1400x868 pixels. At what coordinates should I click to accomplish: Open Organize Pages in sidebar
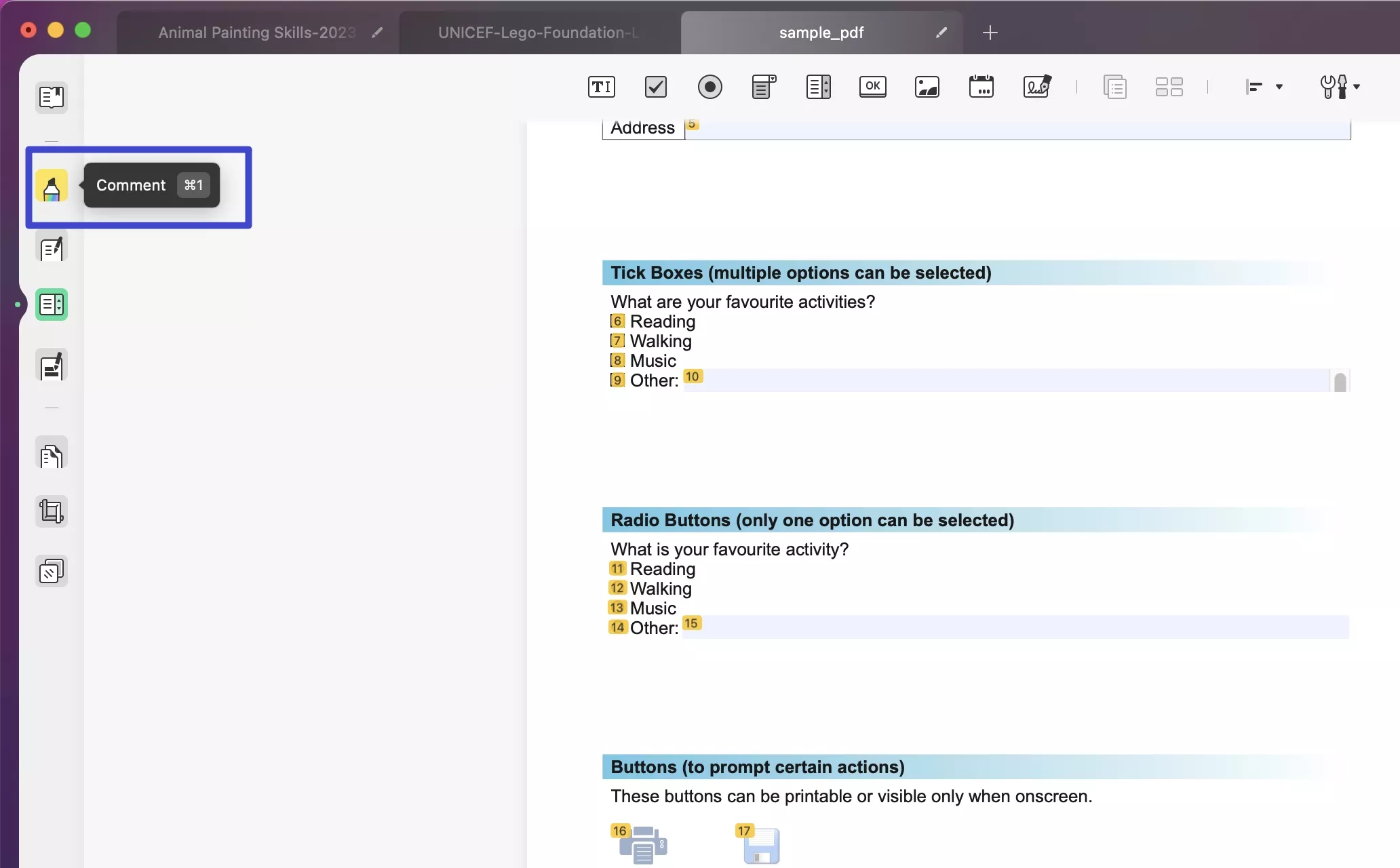coord(52,454)
